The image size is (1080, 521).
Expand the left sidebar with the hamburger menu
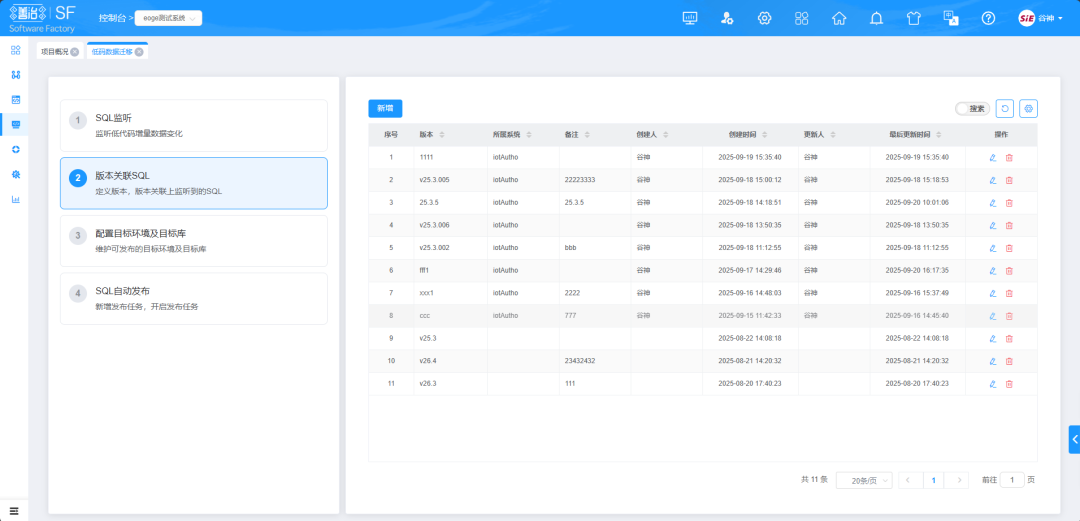14,510
